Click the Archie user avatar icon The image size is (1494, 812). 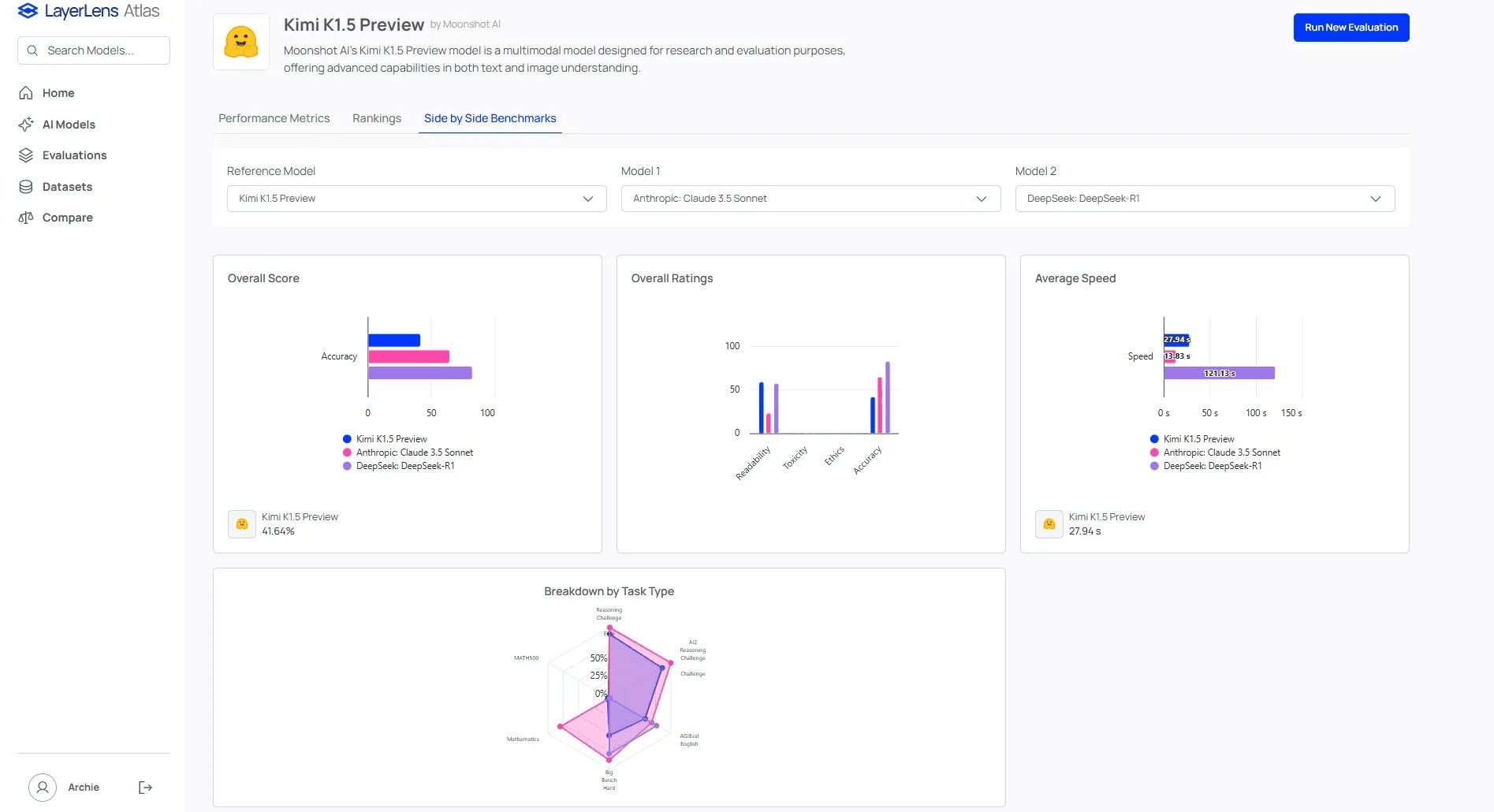click(43, 788)
